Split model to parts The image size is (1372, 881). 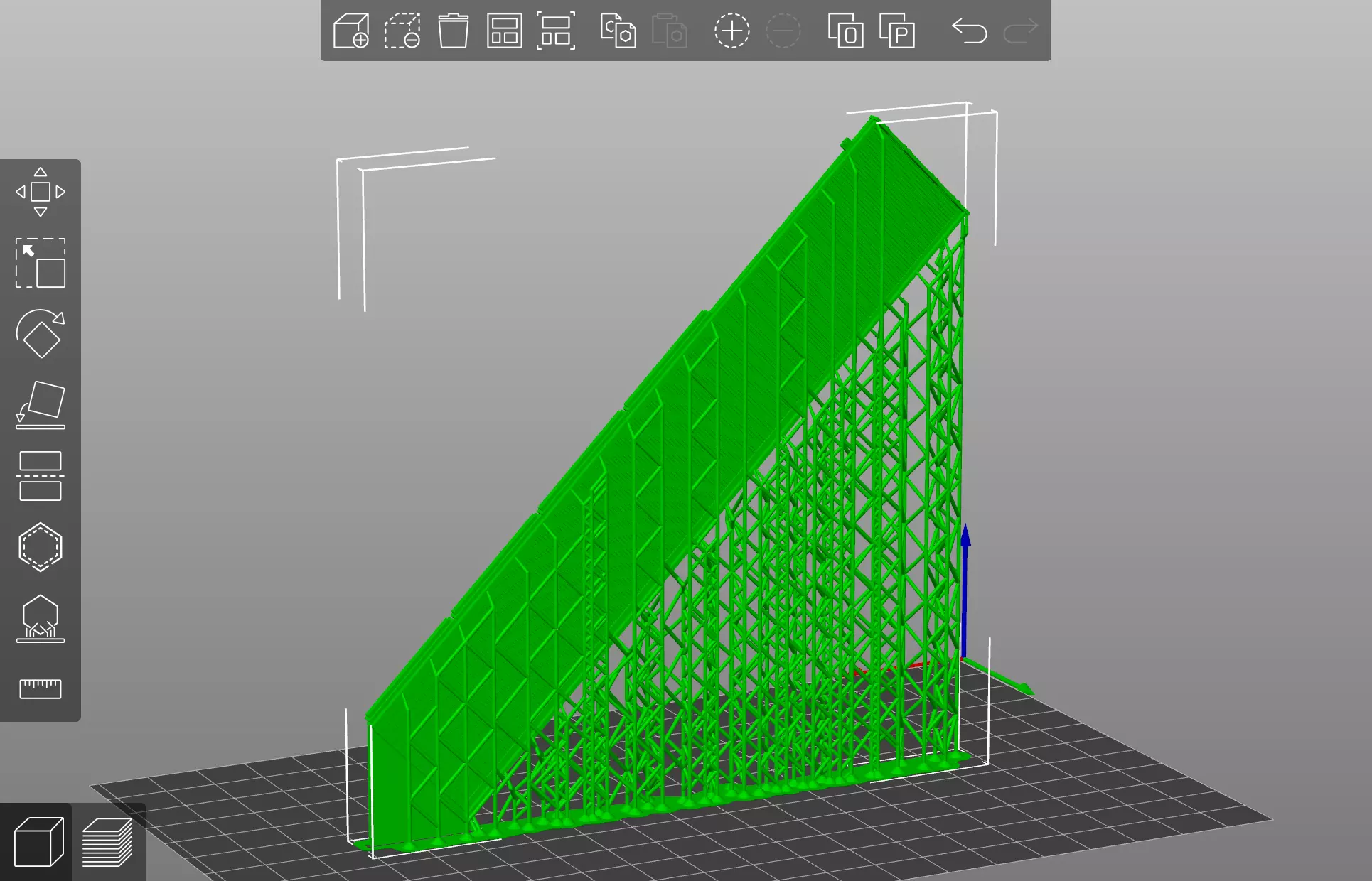point(896,31)
